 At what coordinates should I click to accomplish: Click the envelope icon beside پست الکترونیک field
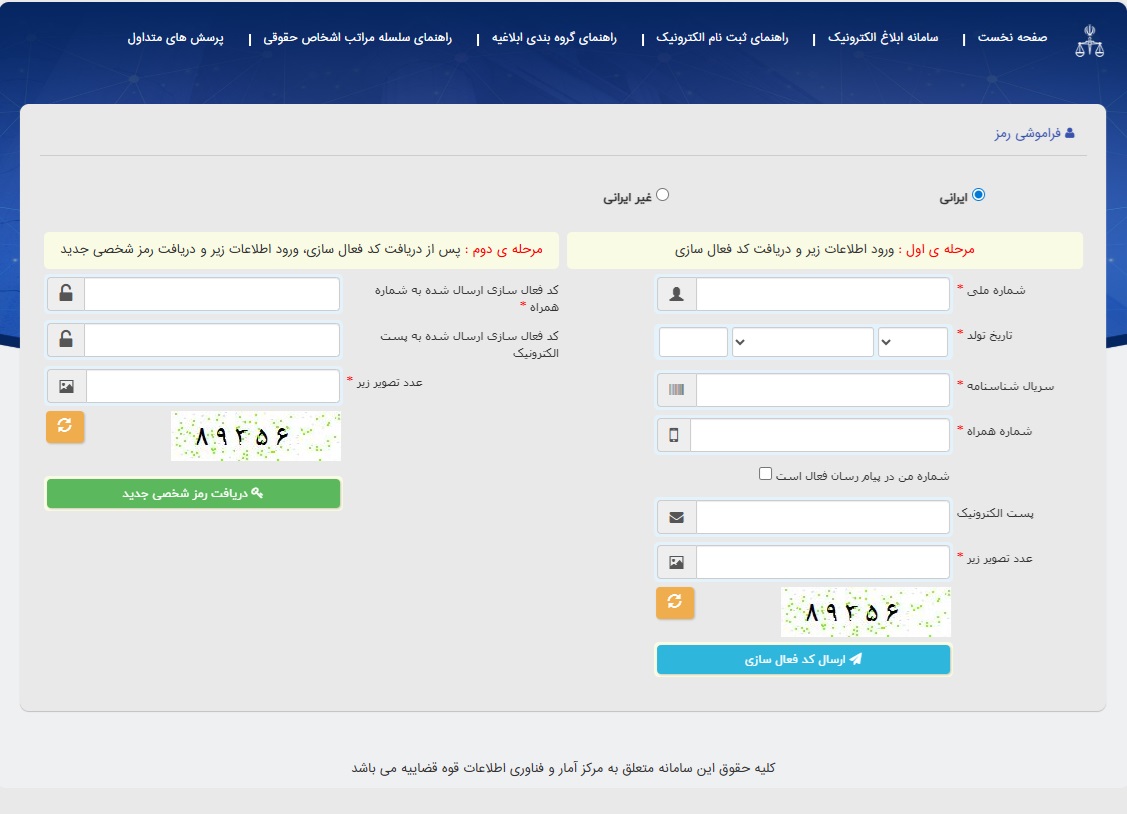point(676,517)
